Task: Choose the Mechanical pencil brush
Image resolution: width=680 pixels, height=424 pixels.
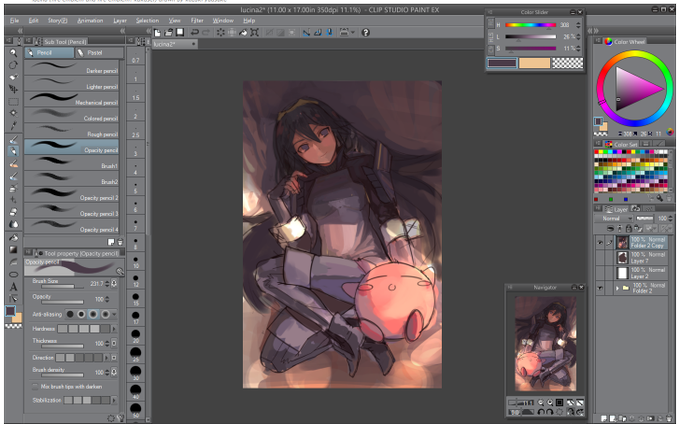Action: (x=71, y=99)
